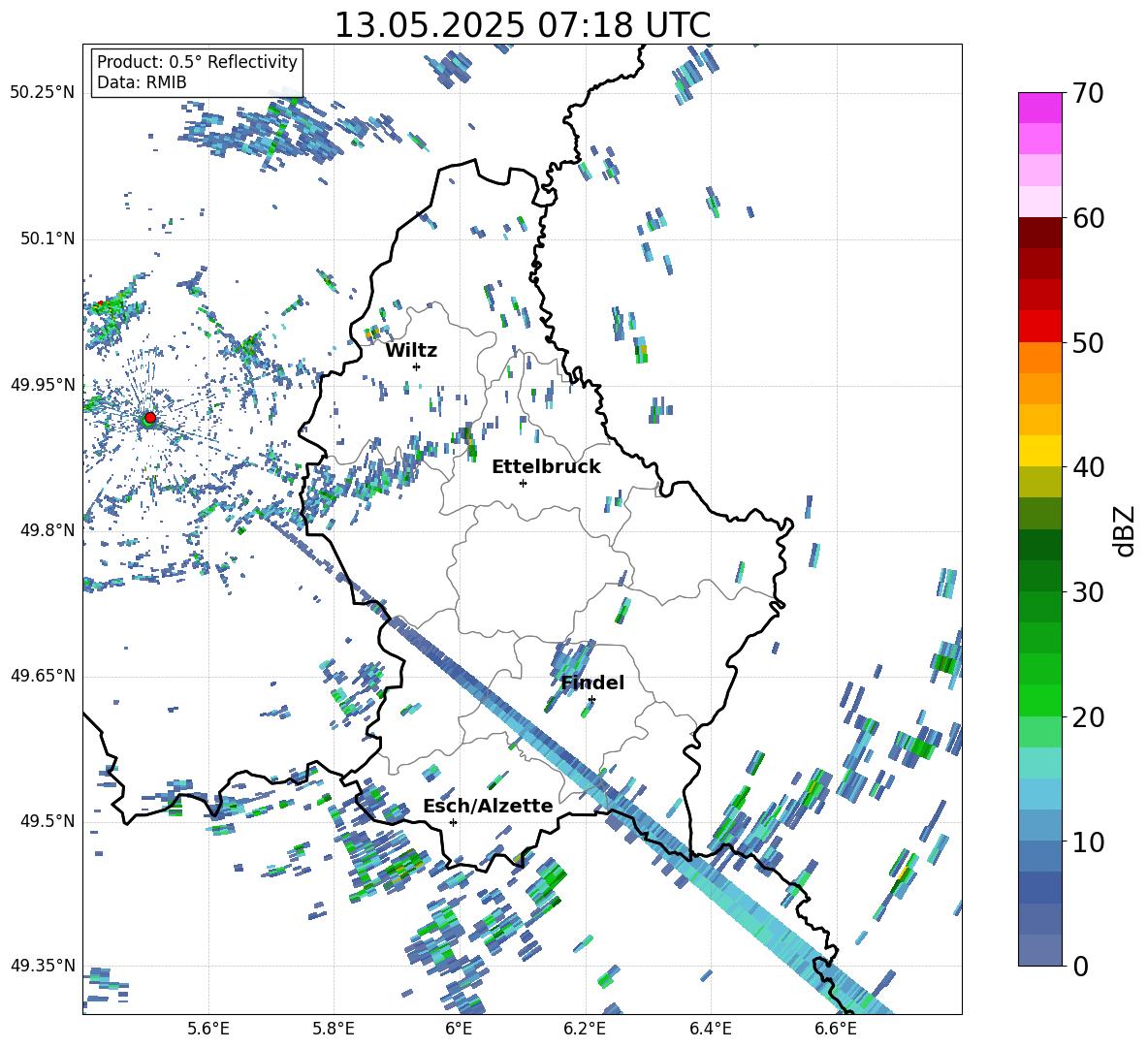Click the Ettelbruck city label
Screen dimensions: 1148x1048
coord(546,467)
